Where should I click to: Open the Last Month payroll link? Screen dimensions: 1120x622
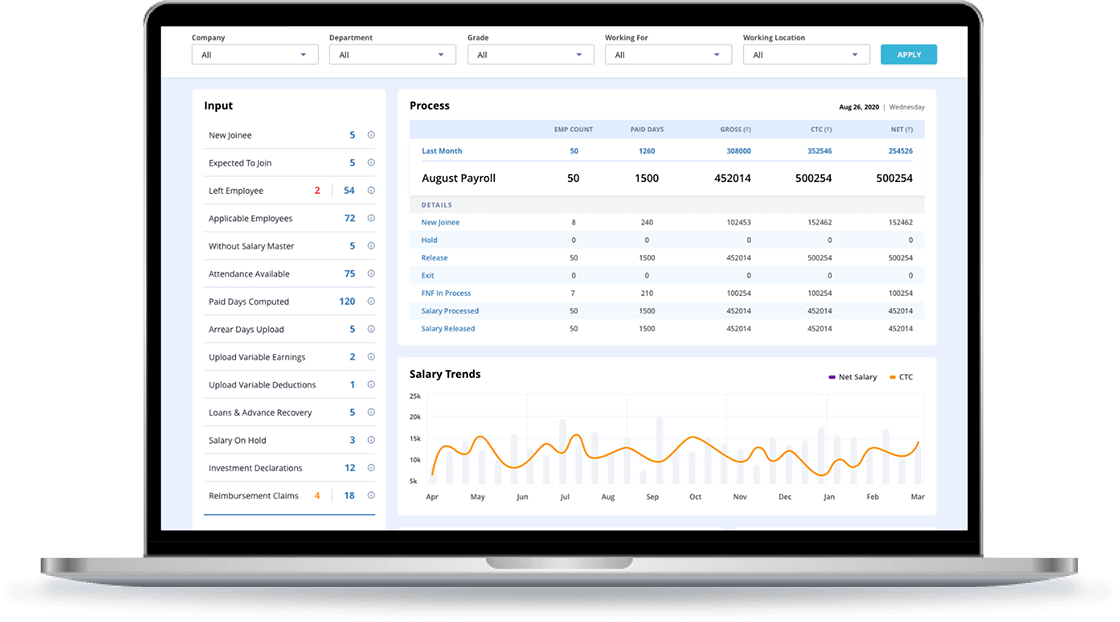click(x=441, y=150)
